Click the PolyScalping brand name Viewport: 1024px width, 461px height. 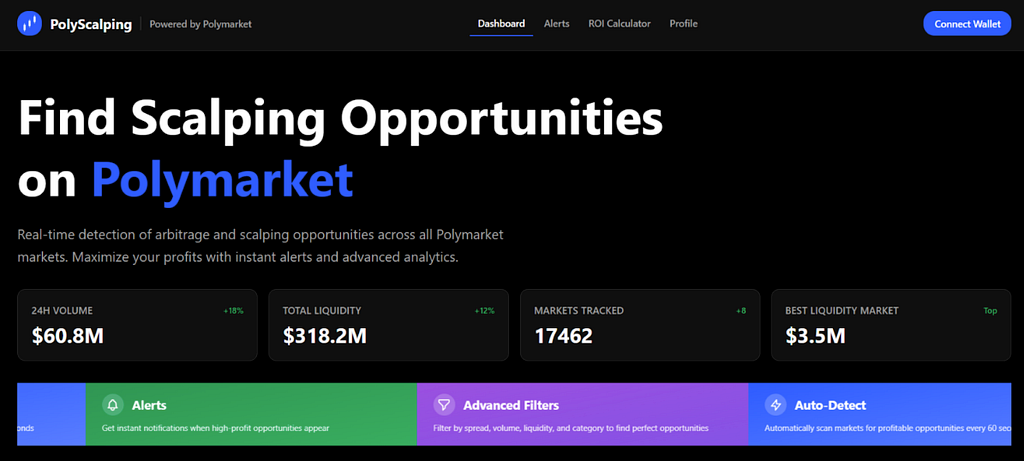coord(91,24)
